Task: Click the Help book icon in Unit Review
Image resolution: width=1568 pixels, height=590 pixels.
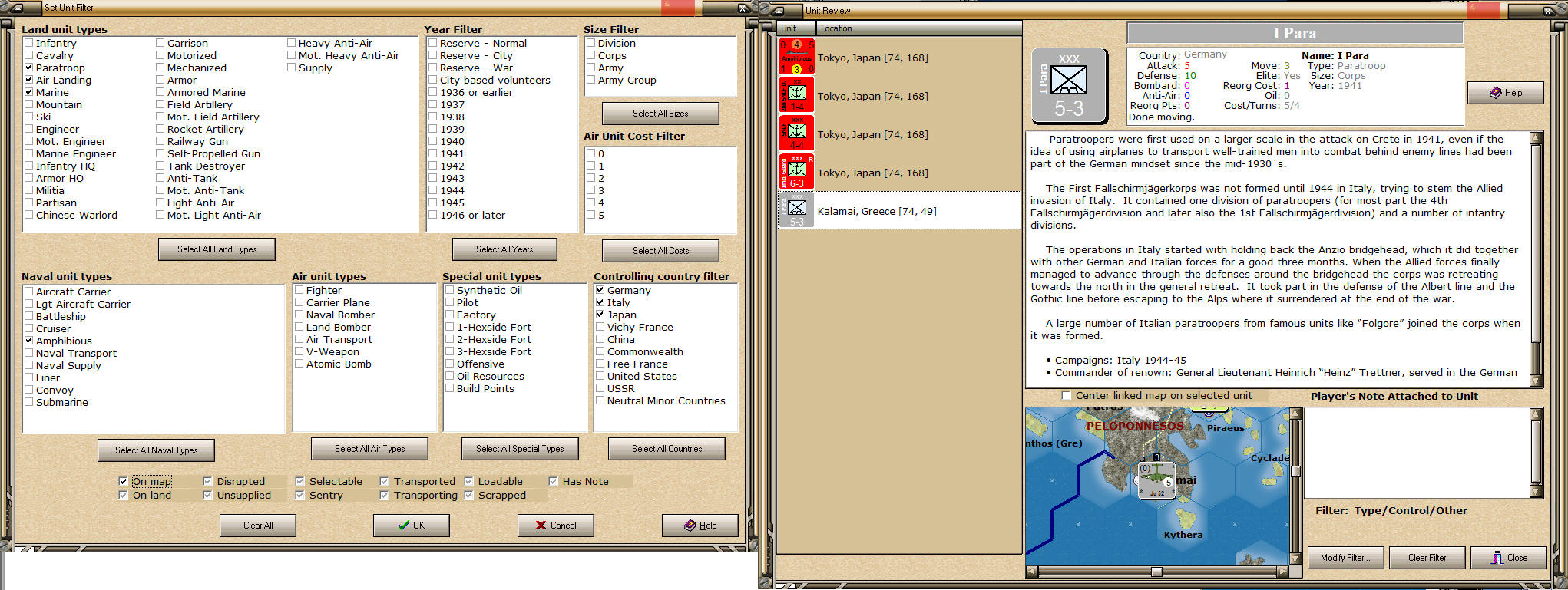Action: (x=1495, y=93)
